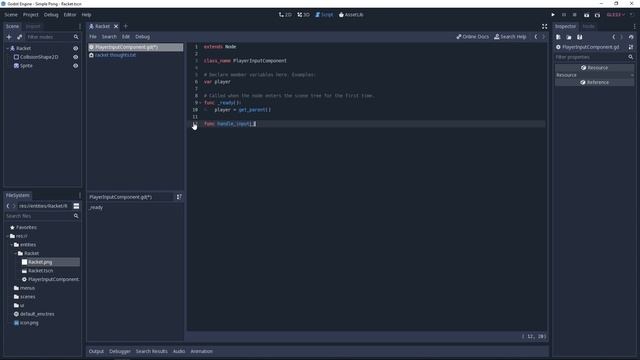Go to next object in Inspector history

point(622,37)
